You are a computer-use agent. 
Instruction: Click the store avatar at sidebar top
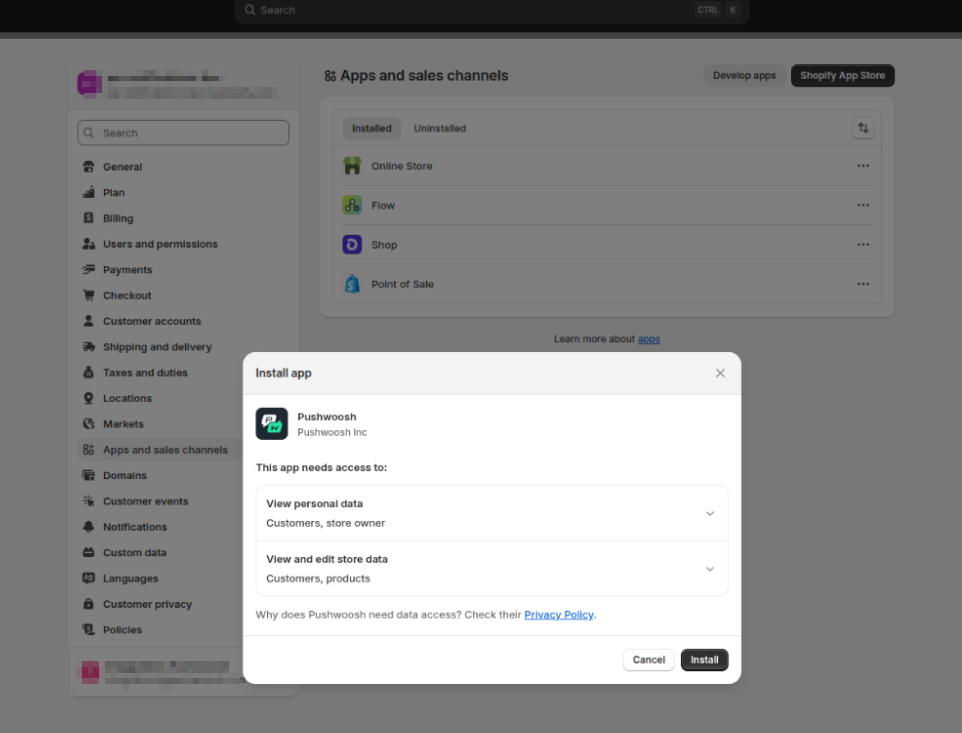click(90, 83)
